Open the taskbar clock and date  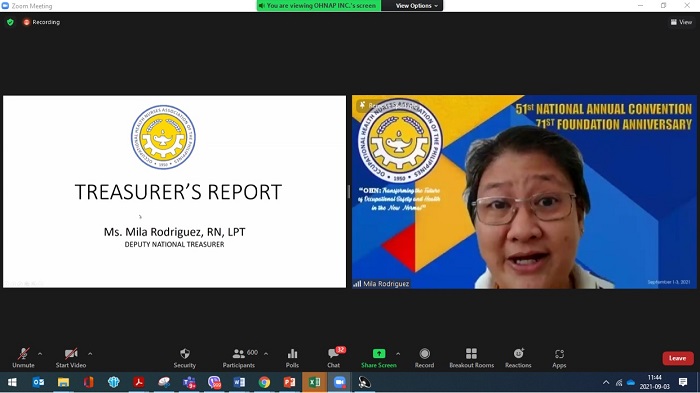click(x=654, y=382)
